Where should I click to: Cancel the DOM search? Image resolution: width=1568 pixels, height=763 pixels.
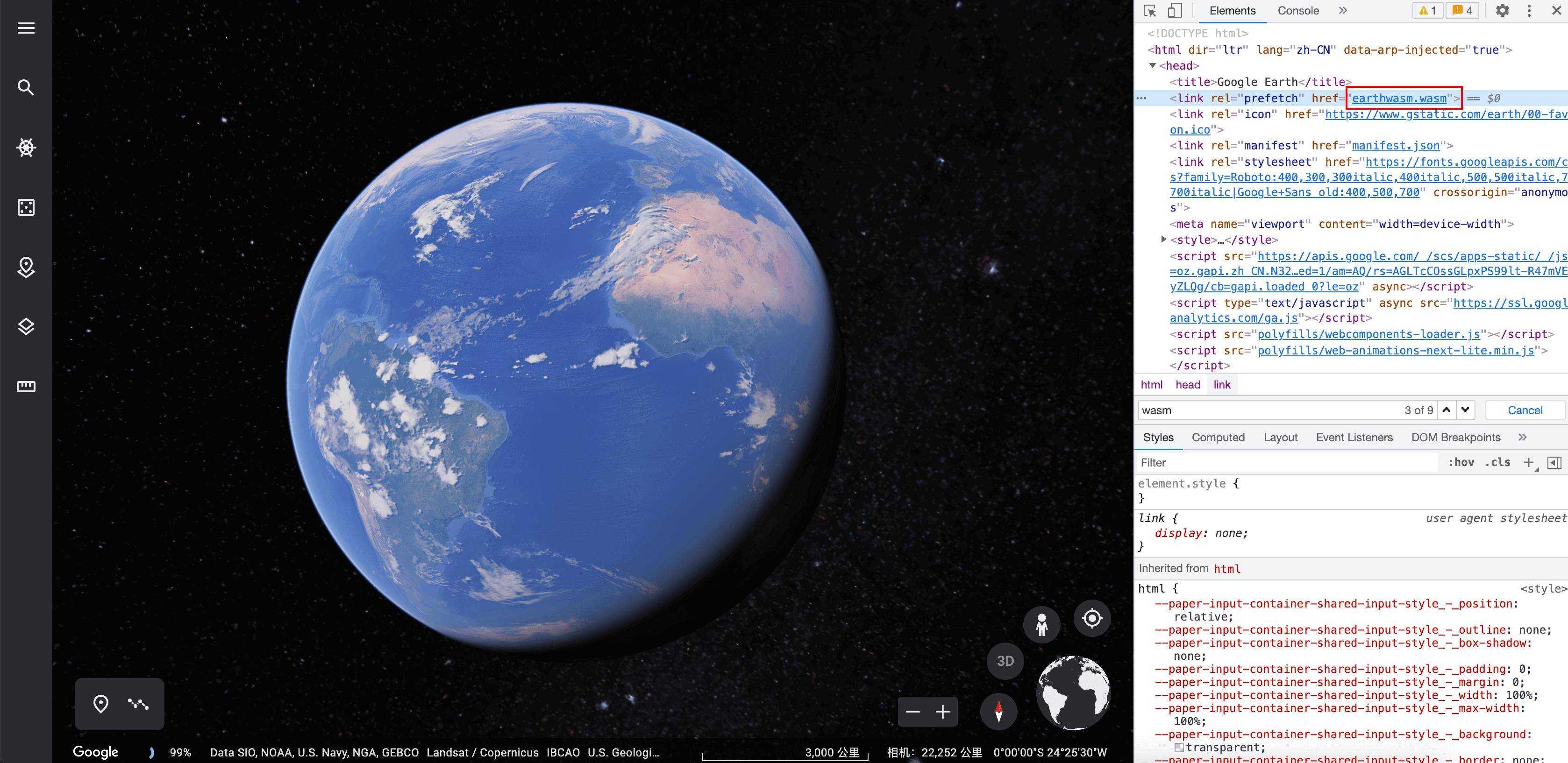[x=1524, y=411]
